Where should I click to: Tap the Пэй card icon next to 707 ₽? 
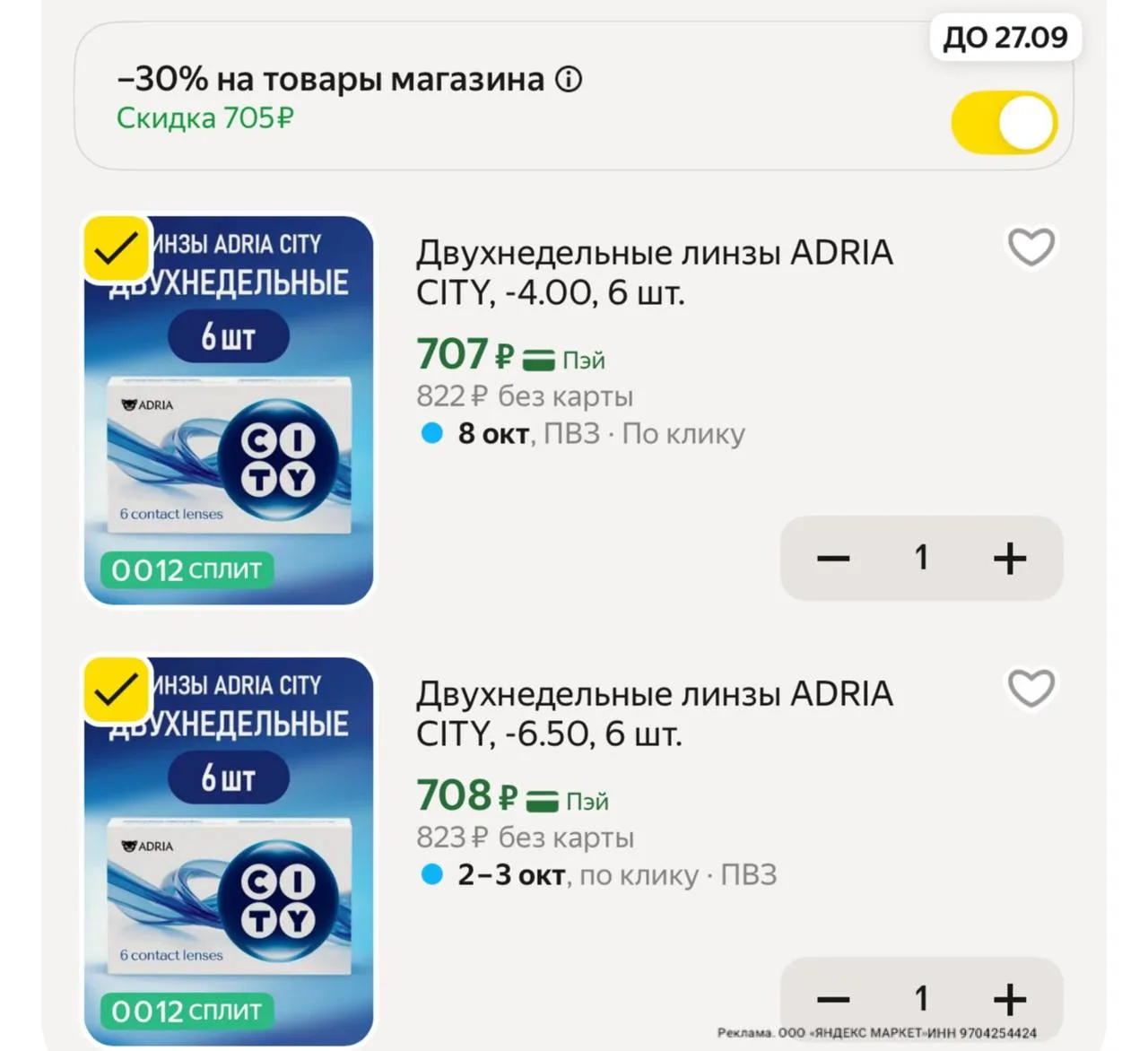coord(539,360)
